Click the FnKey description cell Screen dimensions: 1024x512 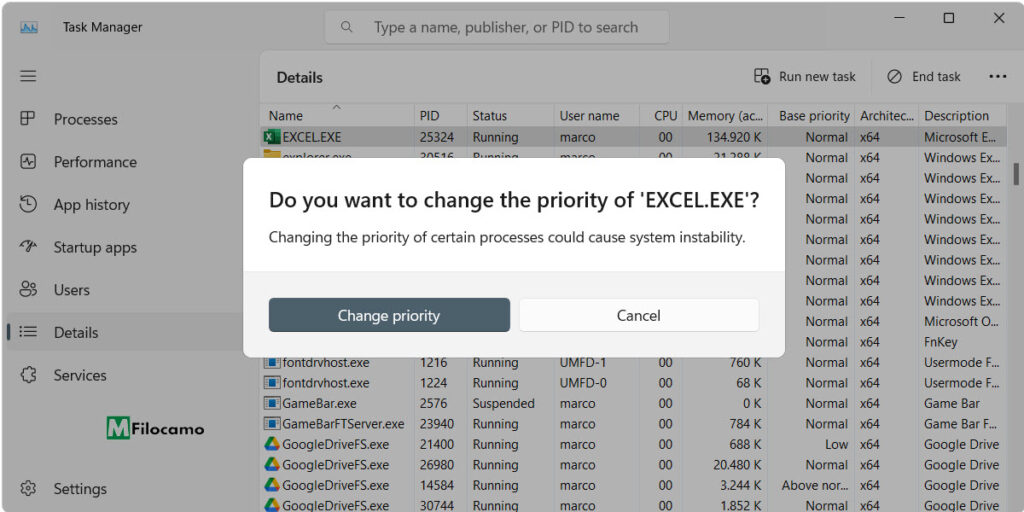tap(941, 342)
